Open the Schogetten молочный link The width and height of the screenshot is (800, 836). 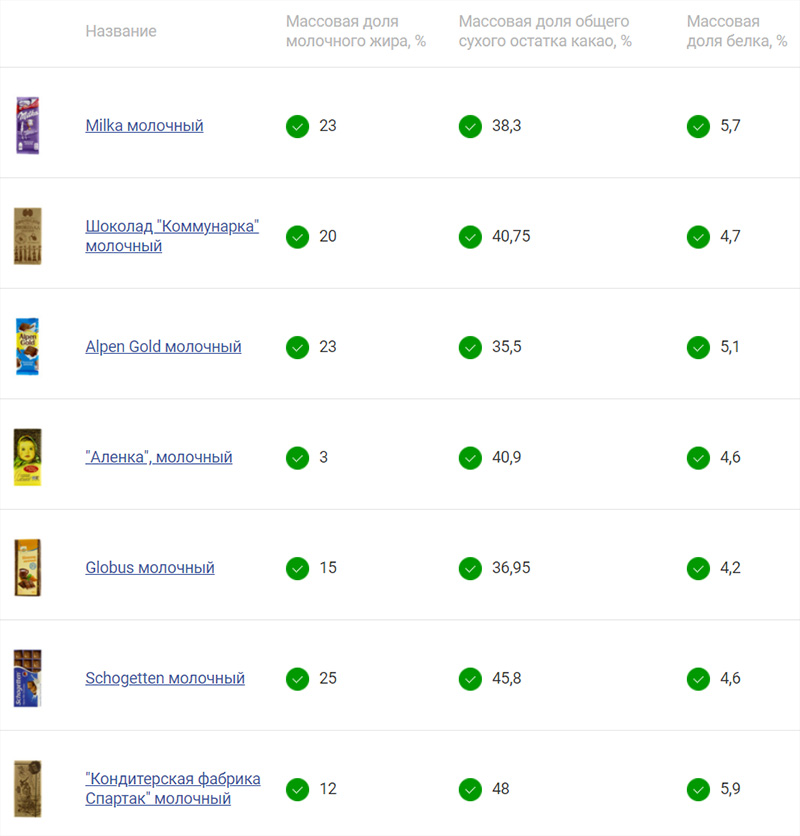click(165, 678)
